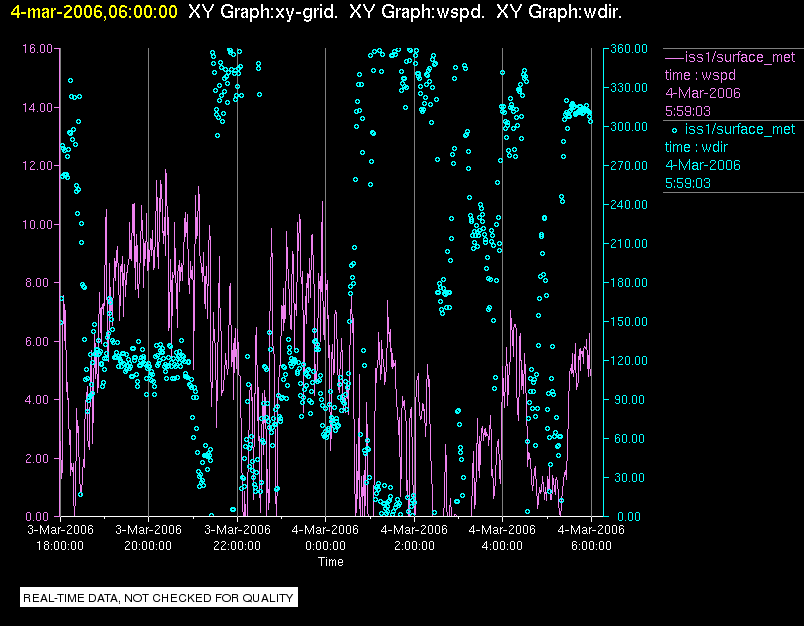Viewport: 804px width, 626px height.
Task: Click the cyan circle legend marker for wdir
Action: [x=674, y=130]
